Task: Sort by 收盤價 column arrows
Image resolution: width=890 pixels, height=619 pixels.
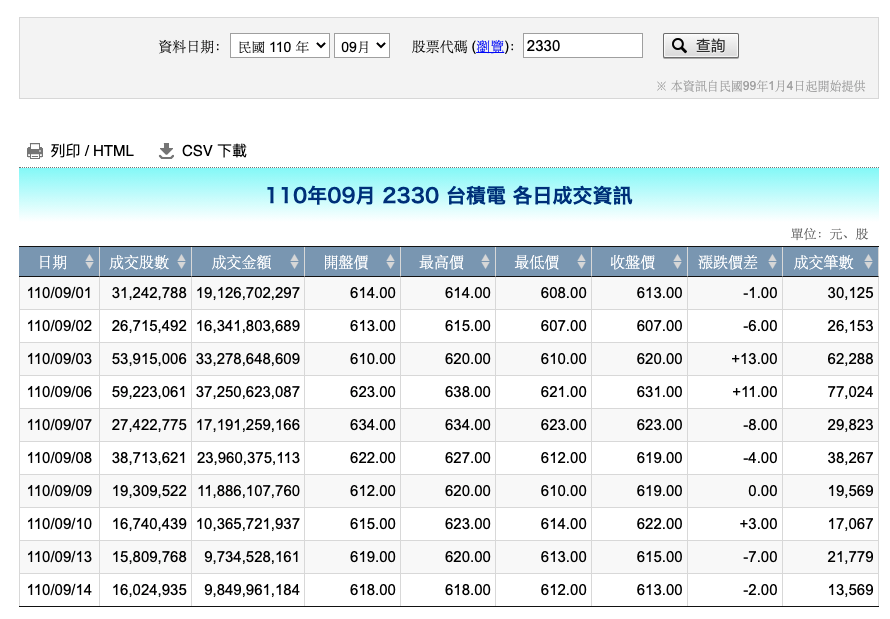Action: [x=677, y=262]
